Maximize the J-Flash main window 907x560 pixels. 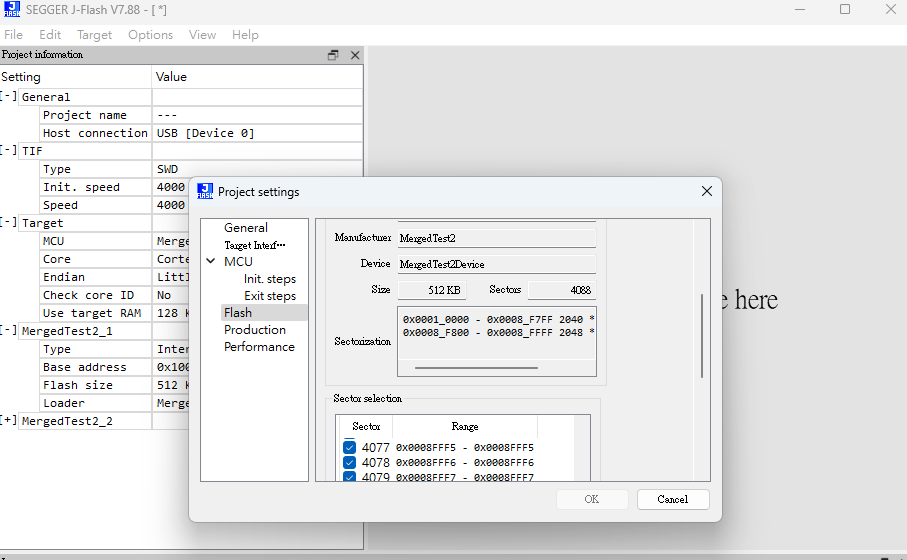tap(845, 9)
